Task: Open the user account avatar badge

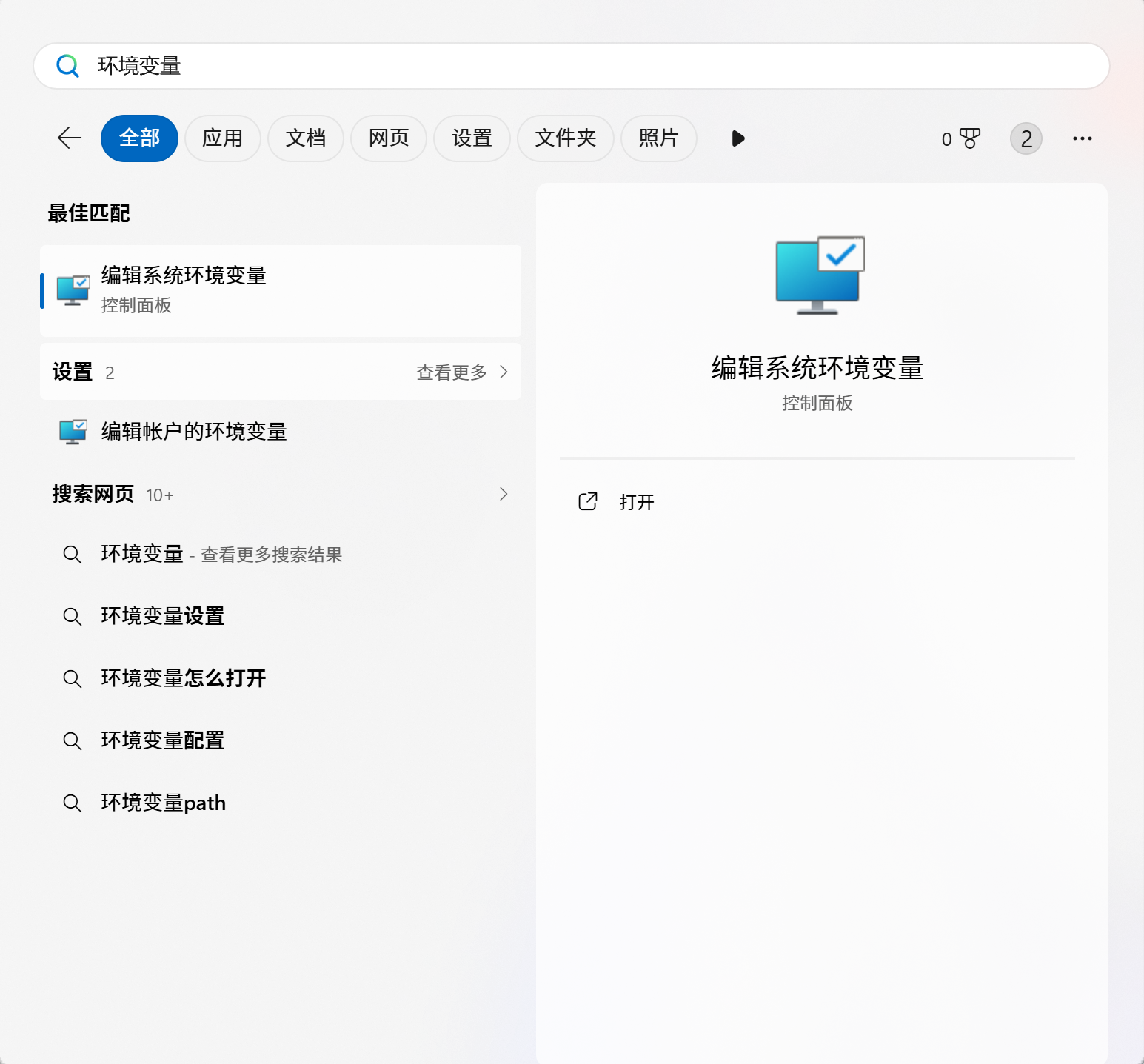Action: tap(1026, 138)
